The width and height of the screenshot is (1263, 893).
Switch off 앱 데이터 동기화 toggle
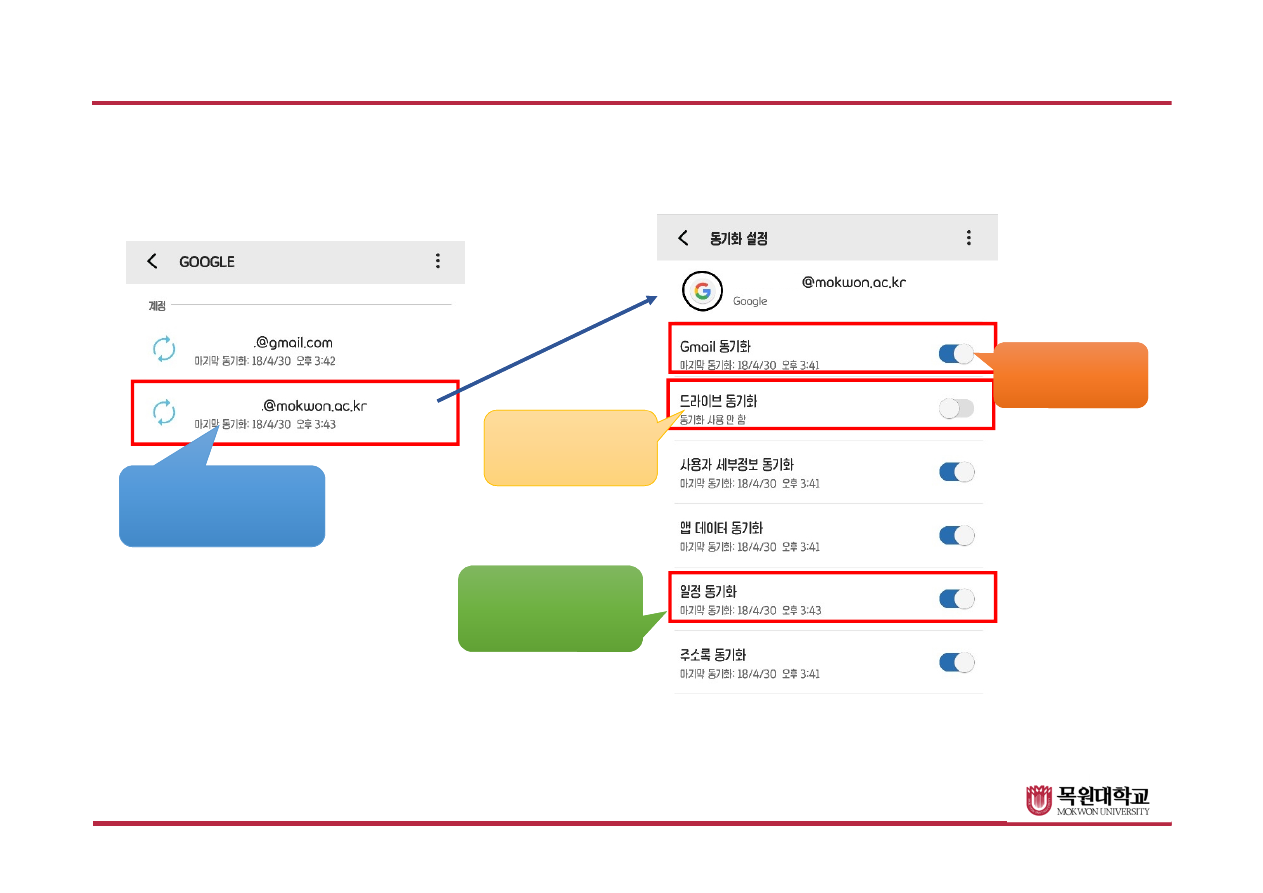956,535
